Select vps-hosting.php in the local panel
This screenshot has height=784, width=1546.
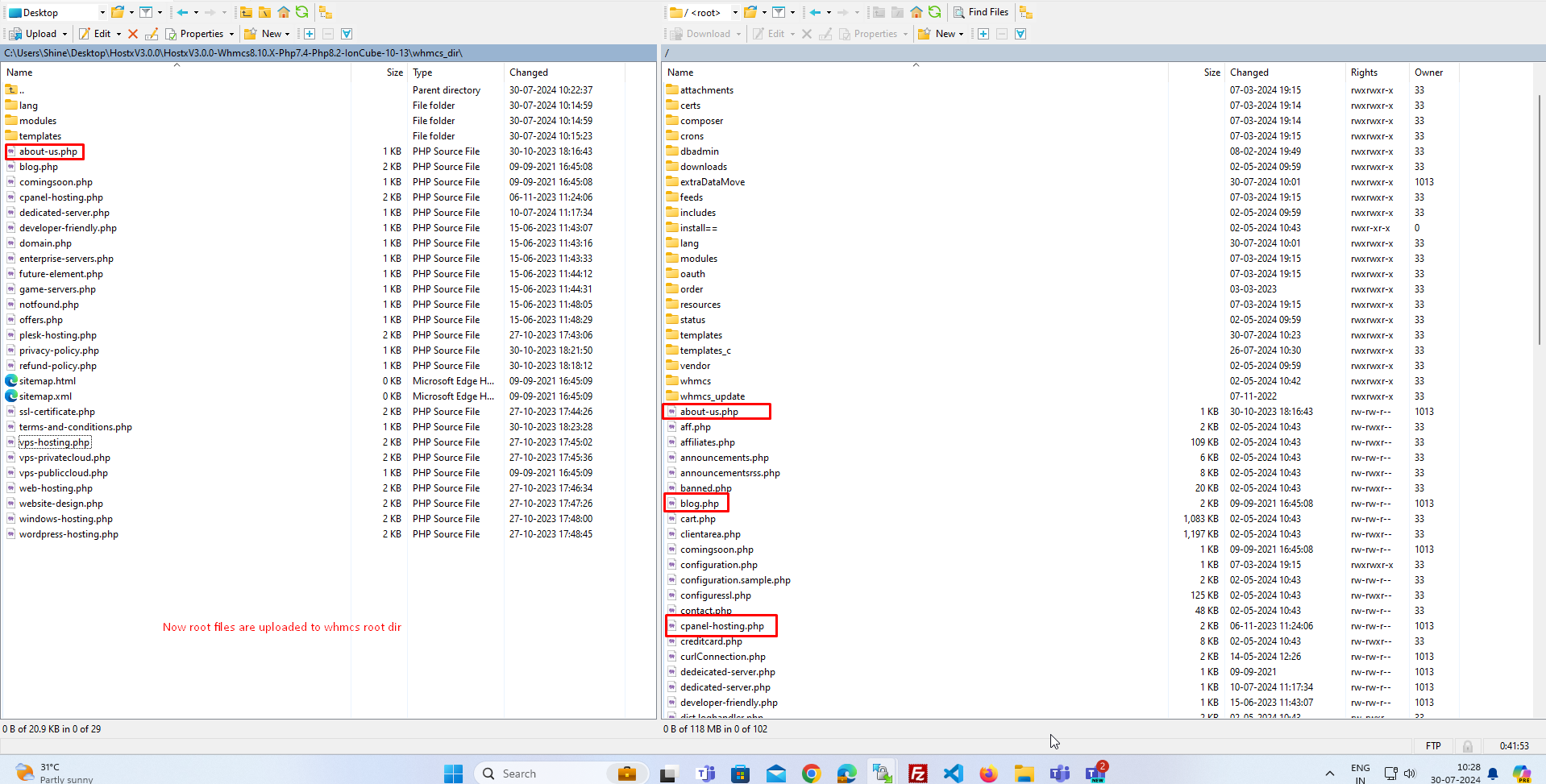click(x=55, y=442)
